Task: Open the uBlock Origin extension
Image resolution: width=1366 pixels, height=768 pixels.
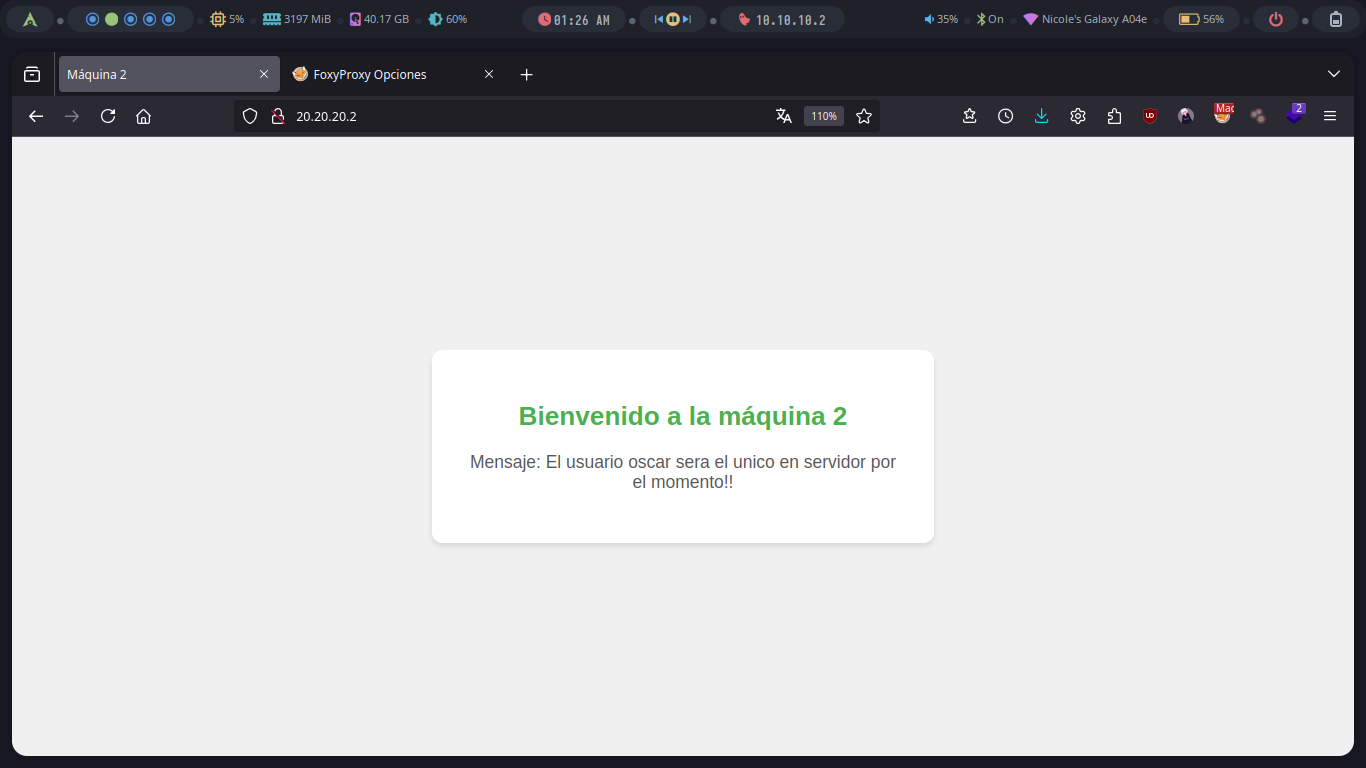Action: pyautogui.click(x=1150, y=116)
